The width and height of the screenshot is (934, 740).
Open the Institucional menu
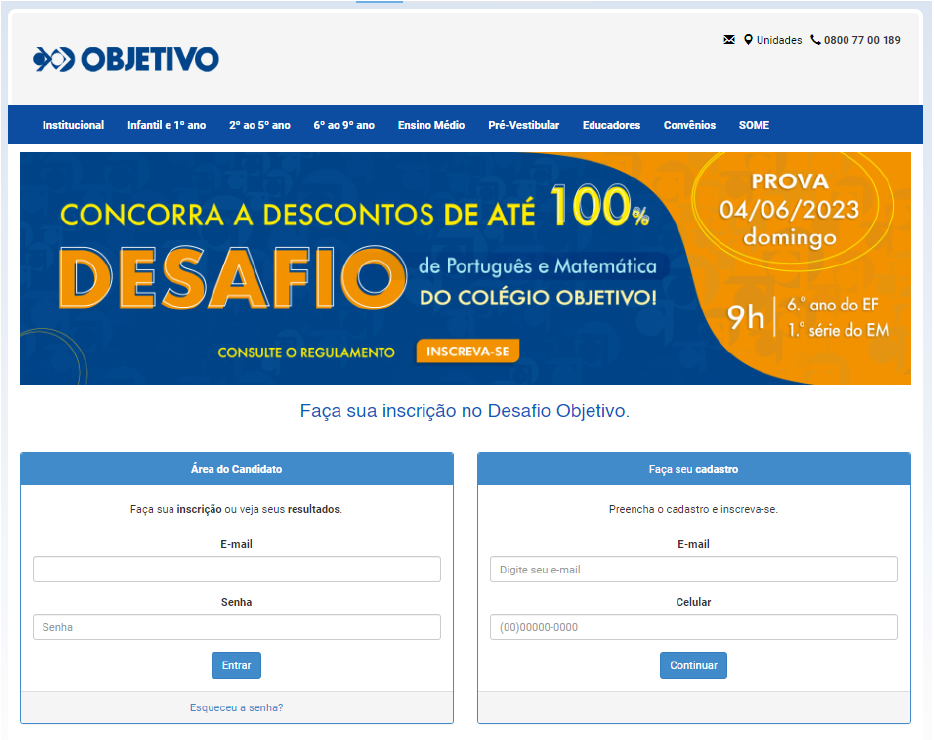(x=73, y=125)
